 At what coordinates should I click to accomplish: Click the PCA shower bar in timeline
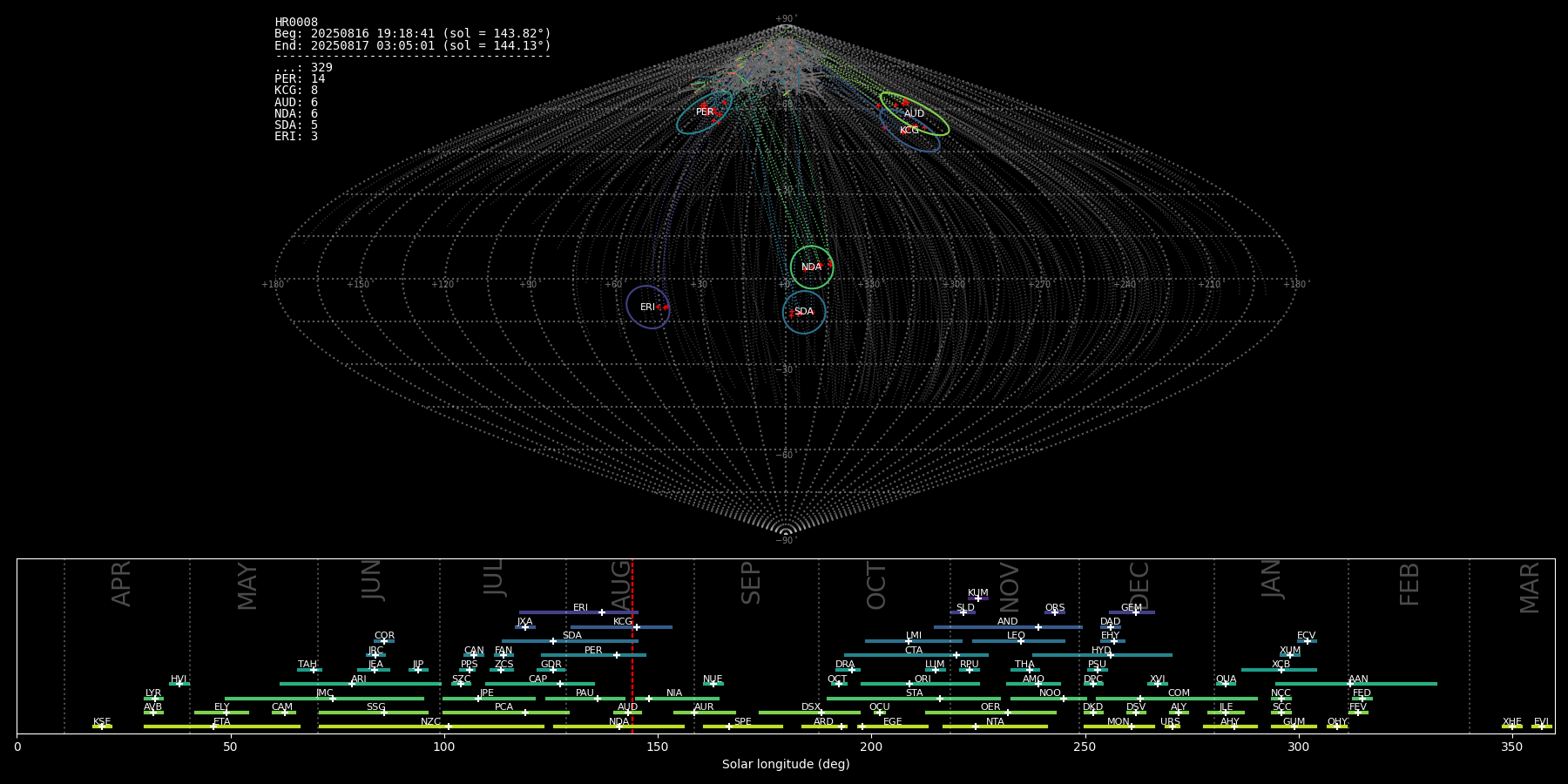click(506, 713)
